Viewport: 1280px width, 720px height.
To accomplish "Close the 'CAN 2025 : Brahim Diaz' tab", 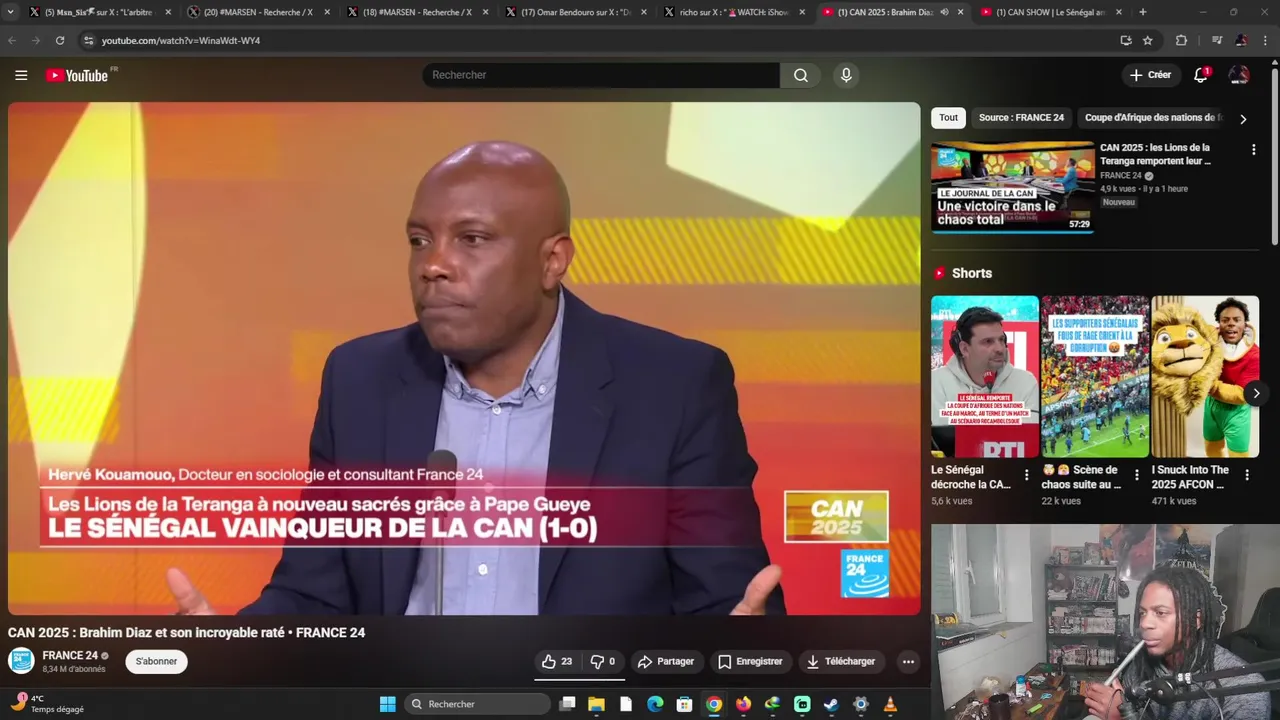I will click(961, 12).
